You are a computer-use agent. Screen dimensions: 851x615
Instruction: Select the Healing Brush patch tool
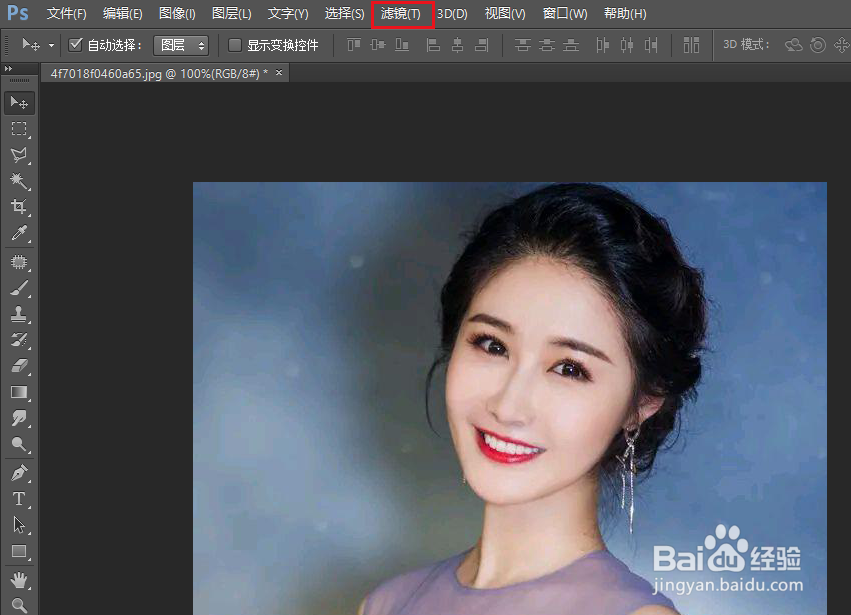pyautogui.click(x=20, y=262)
